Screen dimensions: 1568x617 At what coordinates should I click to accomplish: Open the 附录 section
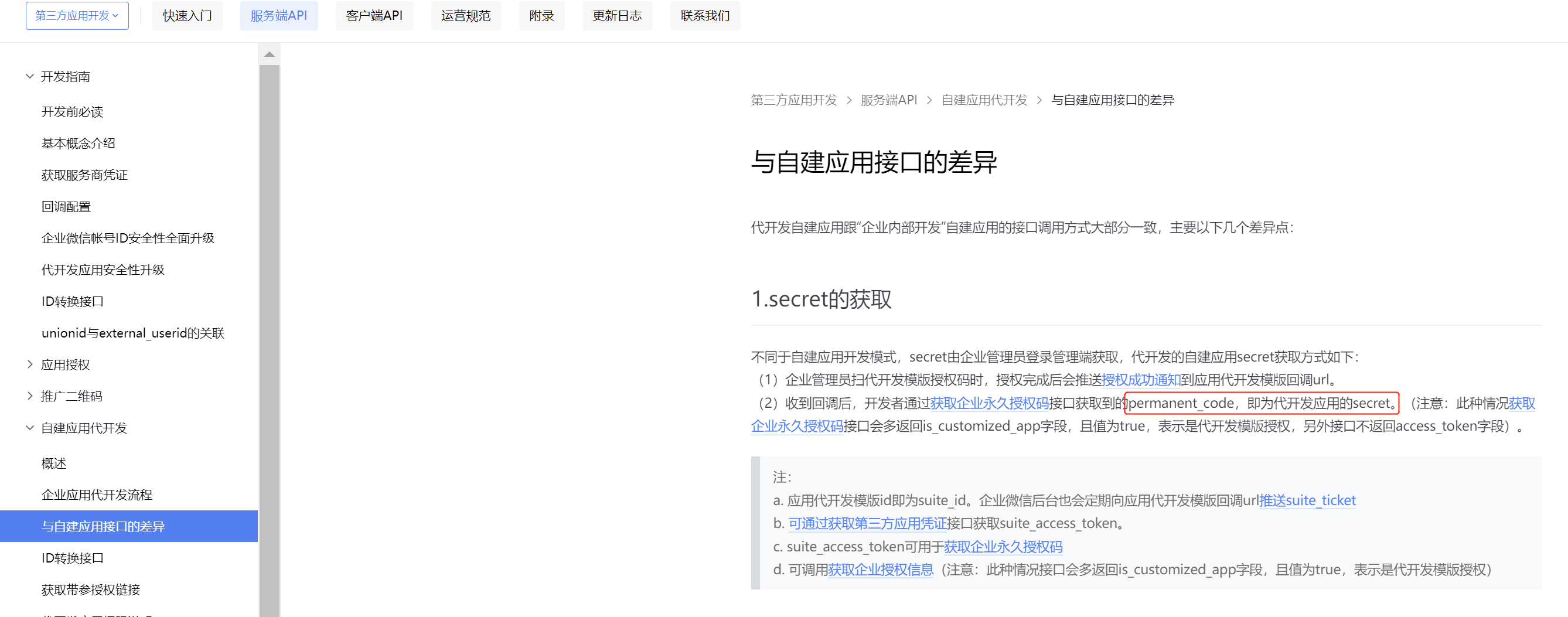click(x=541, y=16)
